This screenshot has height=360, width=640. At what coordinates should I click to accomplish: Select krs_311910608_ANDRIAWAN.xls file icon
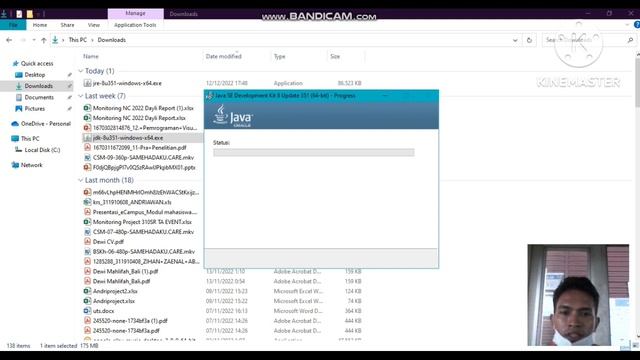pos(87,202)
